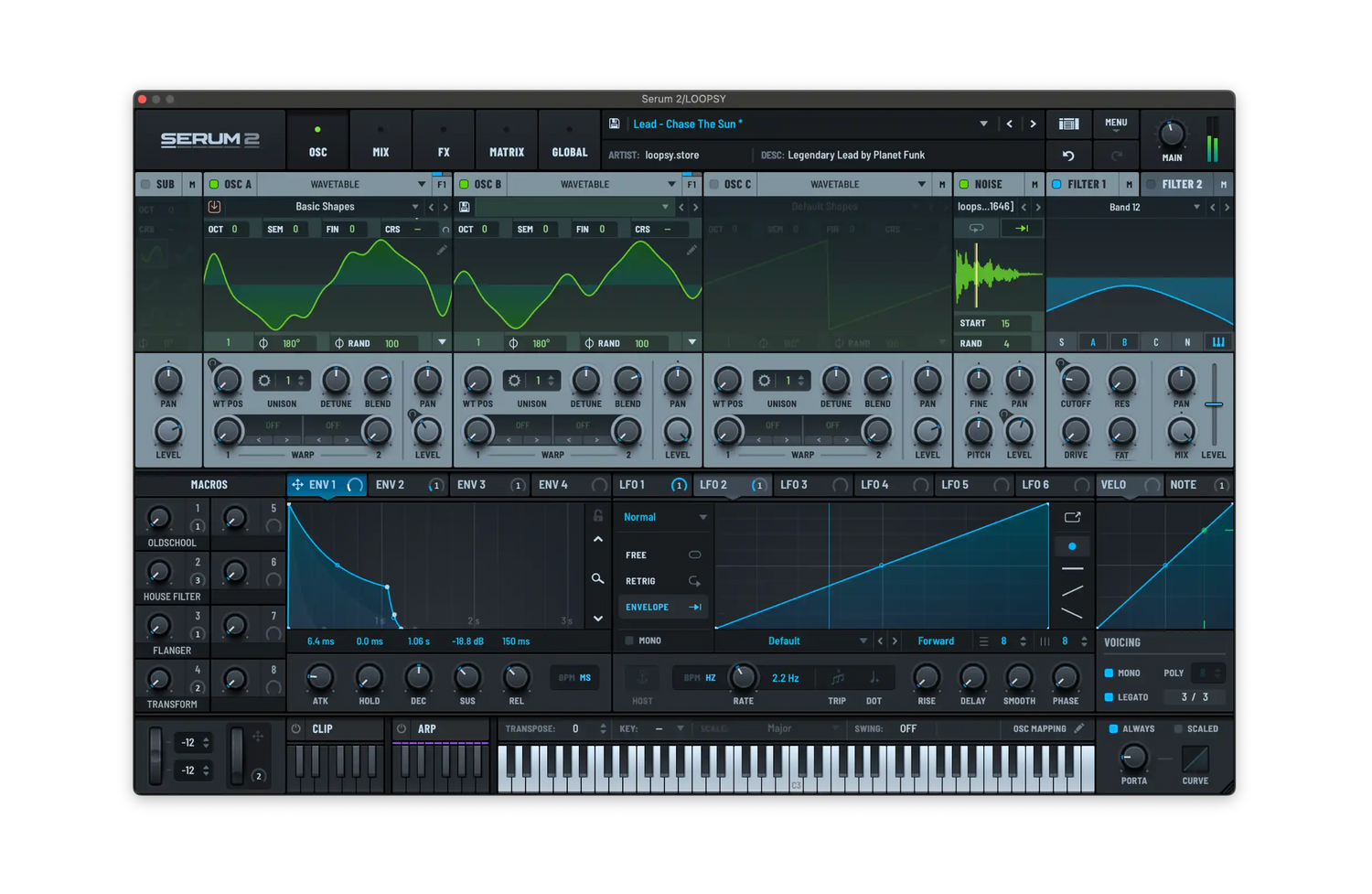Image resolution: width=1372 pixels, height=894 pixels.
Task: Click the OSC A wavetable pencil edit icon
Action: coord(442,250)
